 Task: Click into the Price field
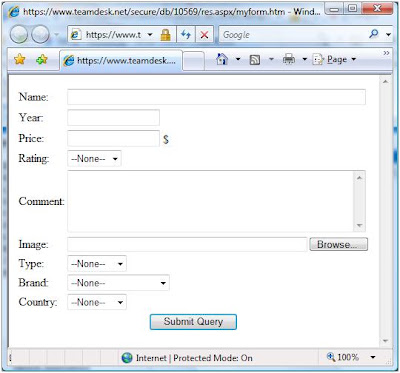coord(113,138)
